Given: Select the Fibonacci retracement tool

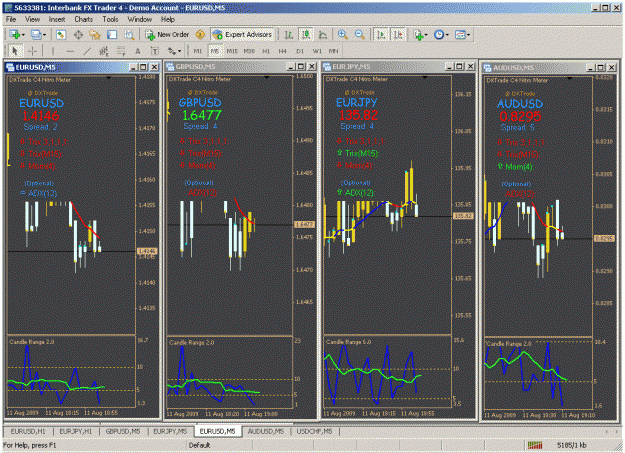Looking at the screenshot, I should 121,51.
